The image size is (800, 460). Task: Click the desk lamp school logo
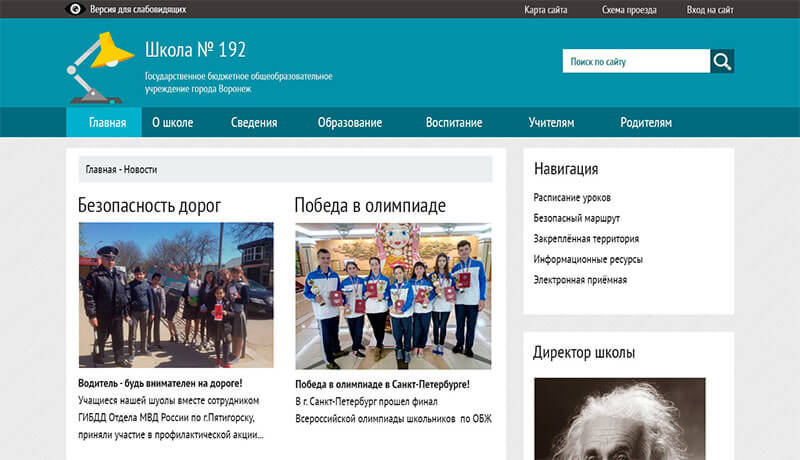click(100, 67)
